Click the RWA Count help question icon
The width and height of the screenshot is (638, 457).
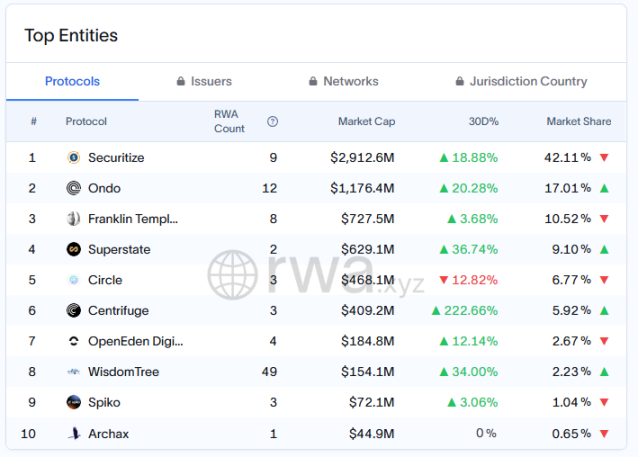[x=272, y=122]
